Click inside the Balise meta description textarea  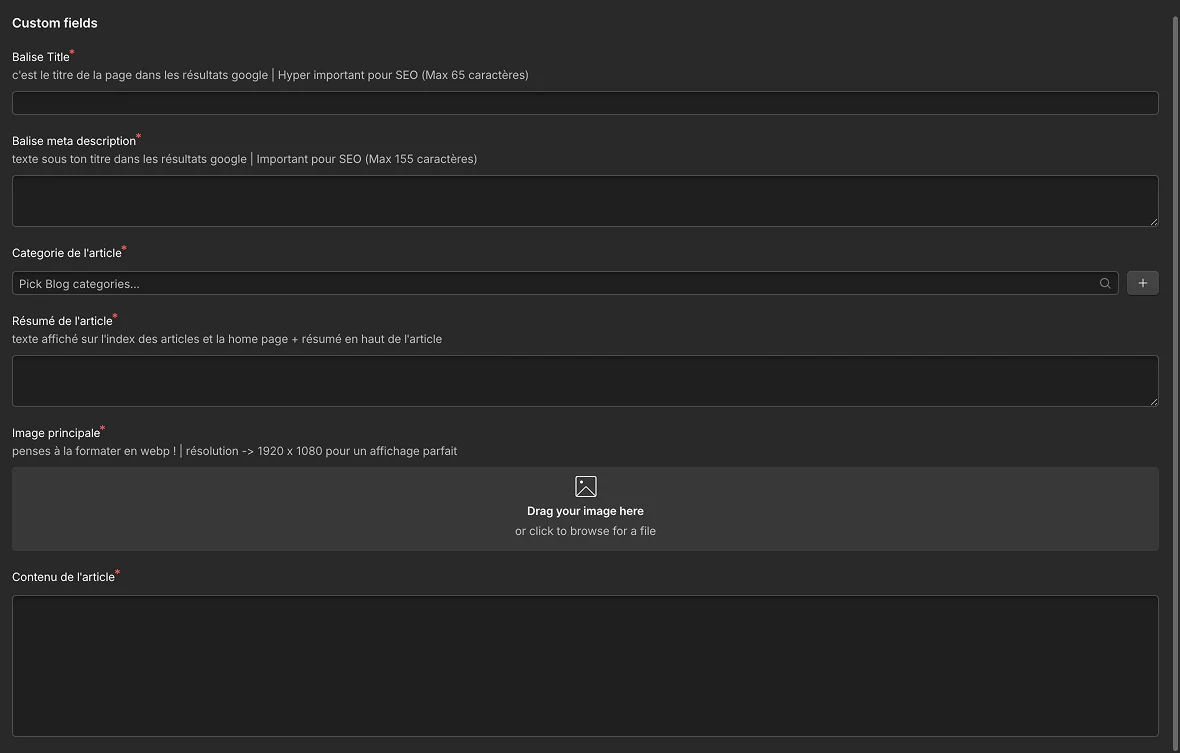tap(585, 200)
